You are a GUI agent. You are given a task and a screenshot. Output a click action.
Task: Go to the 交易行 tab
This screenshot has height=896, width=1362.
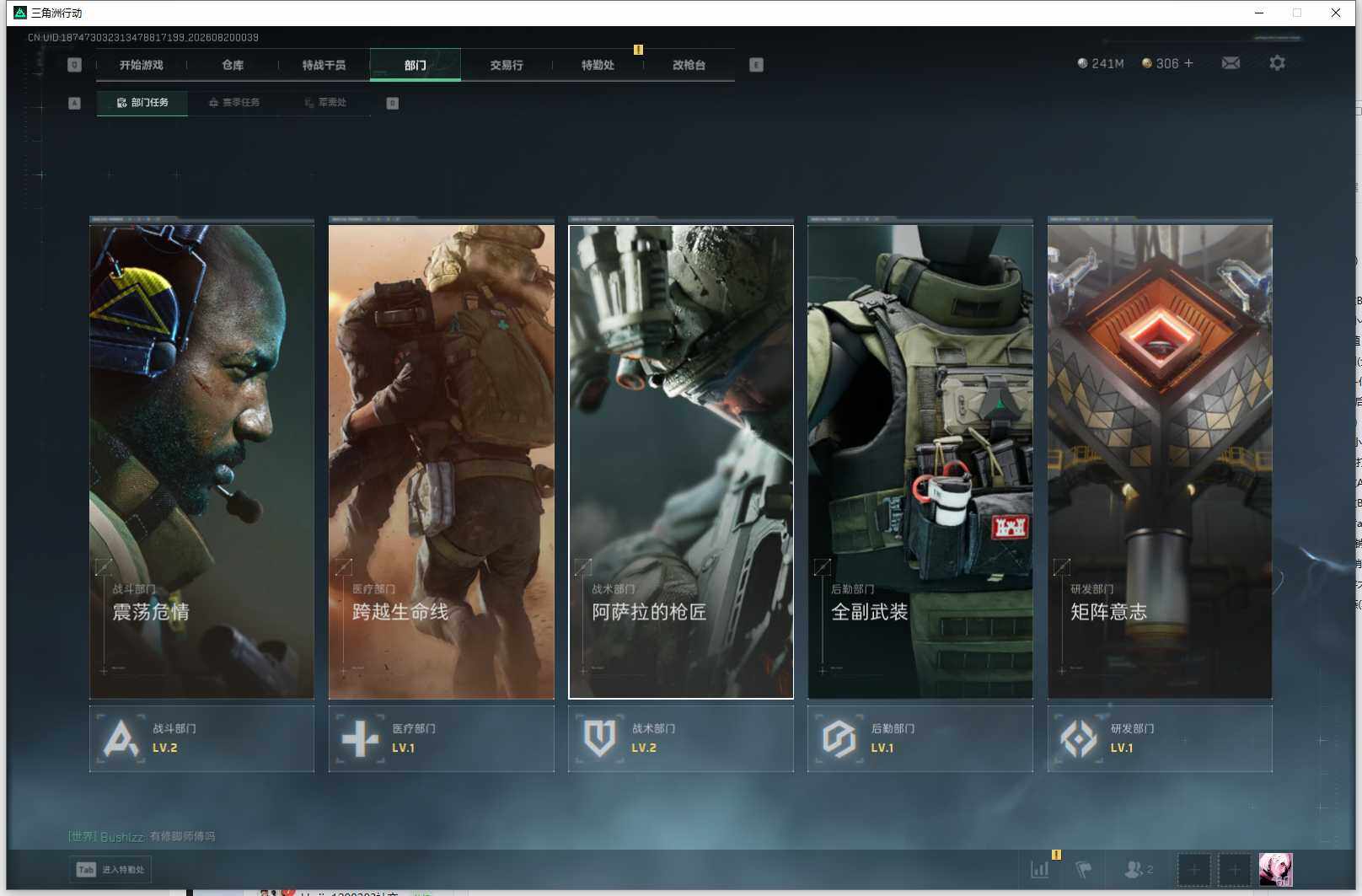[x=507, y=65]
